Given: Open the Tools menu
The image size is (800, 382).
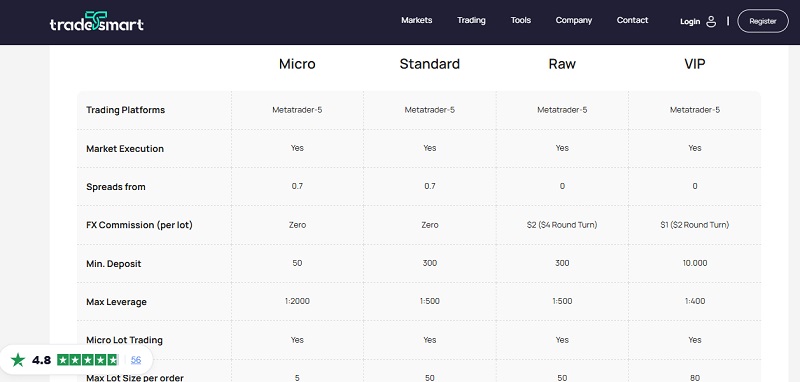Looking at the screenshot, I should click(x=520, y=20).
